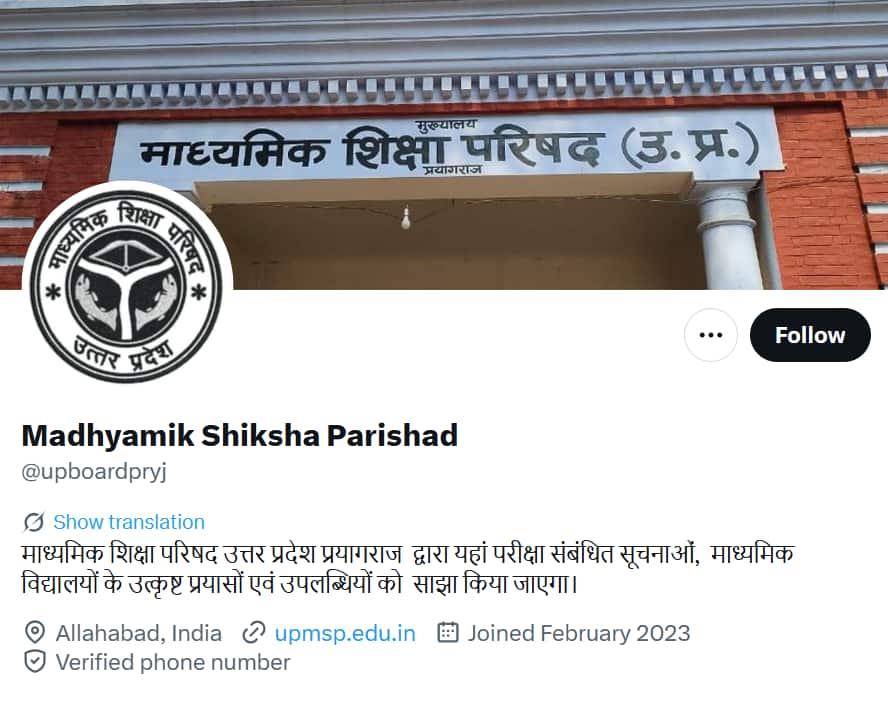Click the hanging light bulb in the banner

pos(405,217)
